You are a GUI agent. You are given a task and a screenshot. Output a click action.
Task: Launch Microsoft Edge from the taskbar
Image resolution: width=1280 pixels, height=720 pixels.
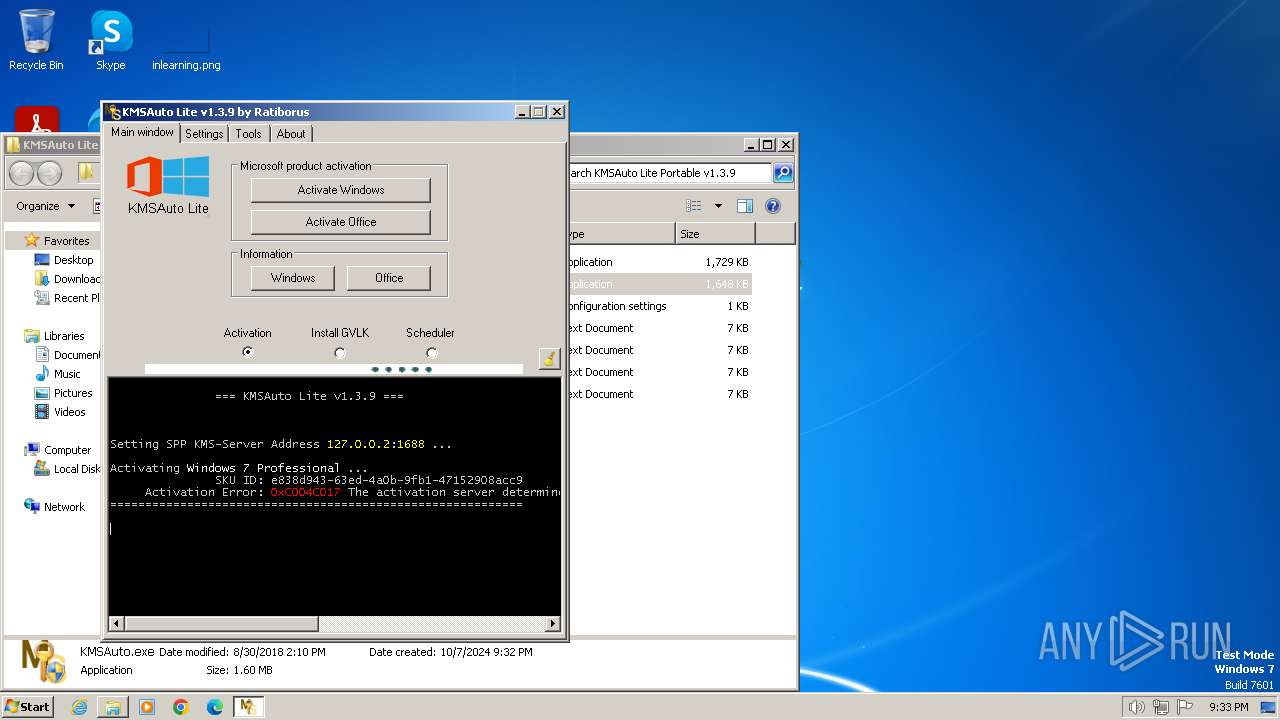[x=215, y=707]
